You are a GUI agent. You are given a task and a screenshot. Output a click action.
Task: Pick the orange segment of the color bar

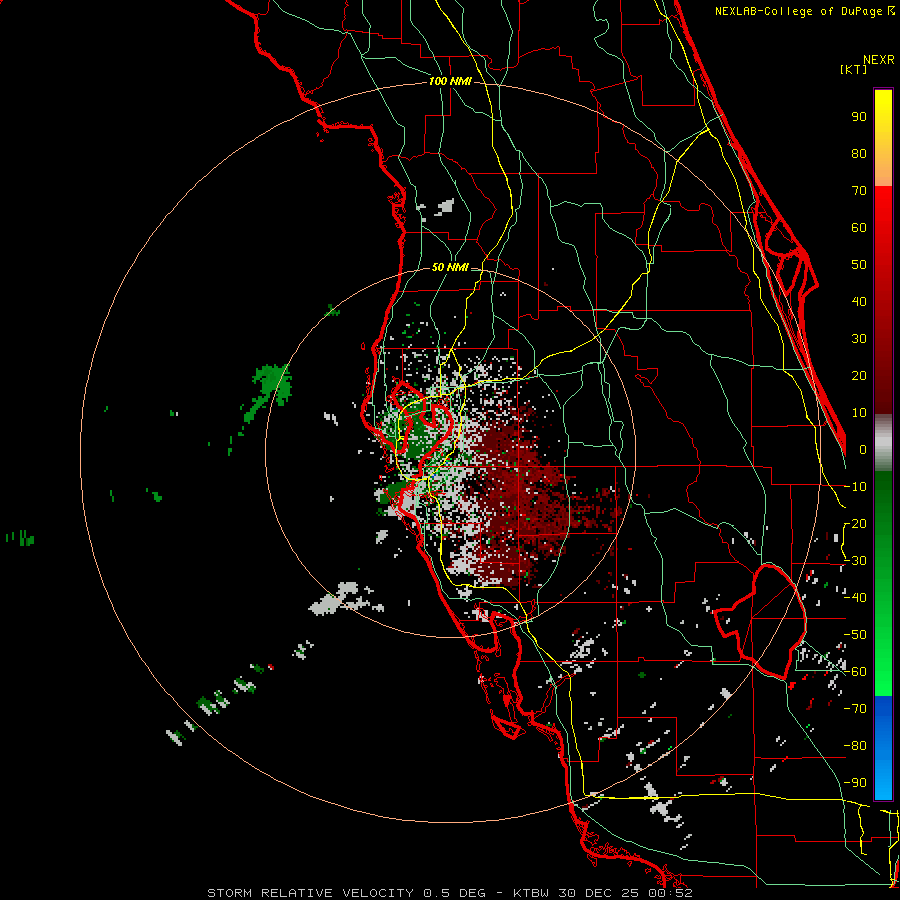pos(883,166)
